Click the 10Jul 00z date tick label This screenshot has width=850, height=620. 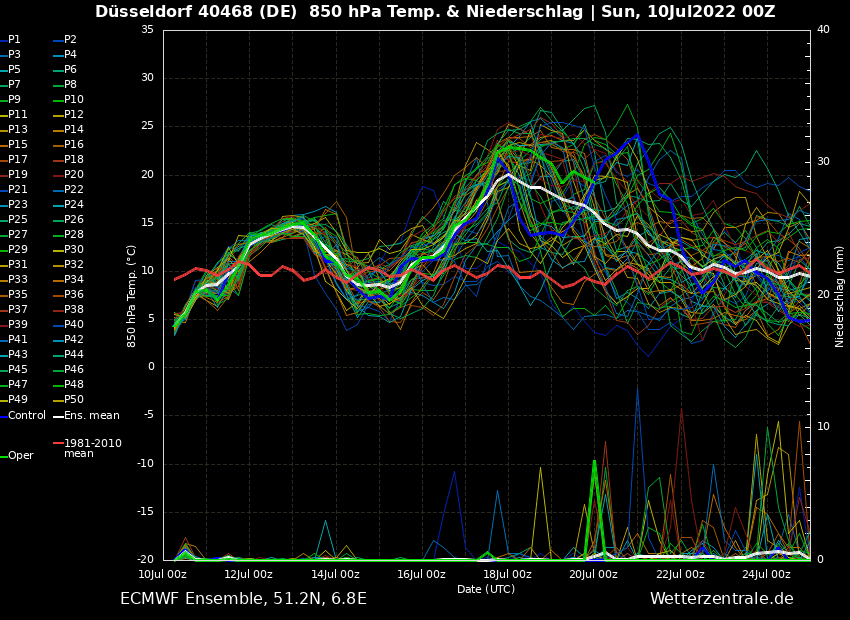[x=162, y=575]
